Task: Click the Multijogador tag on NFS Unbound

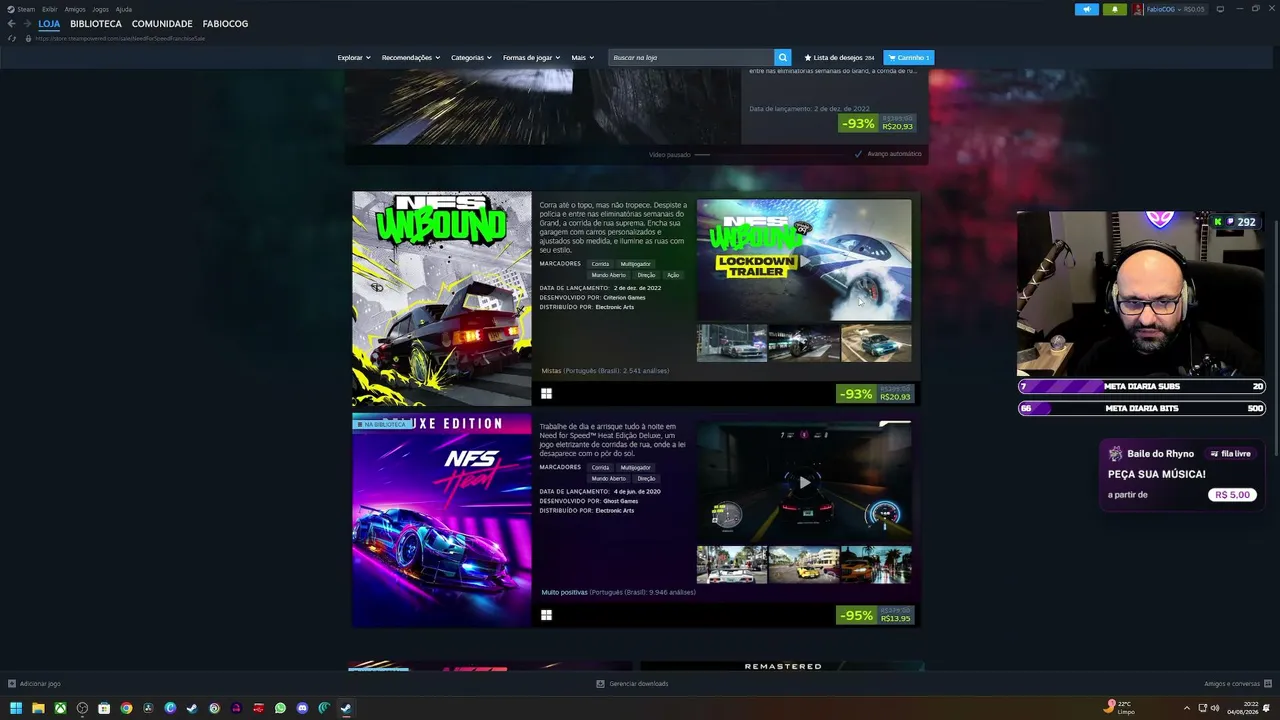Action: 636,264
